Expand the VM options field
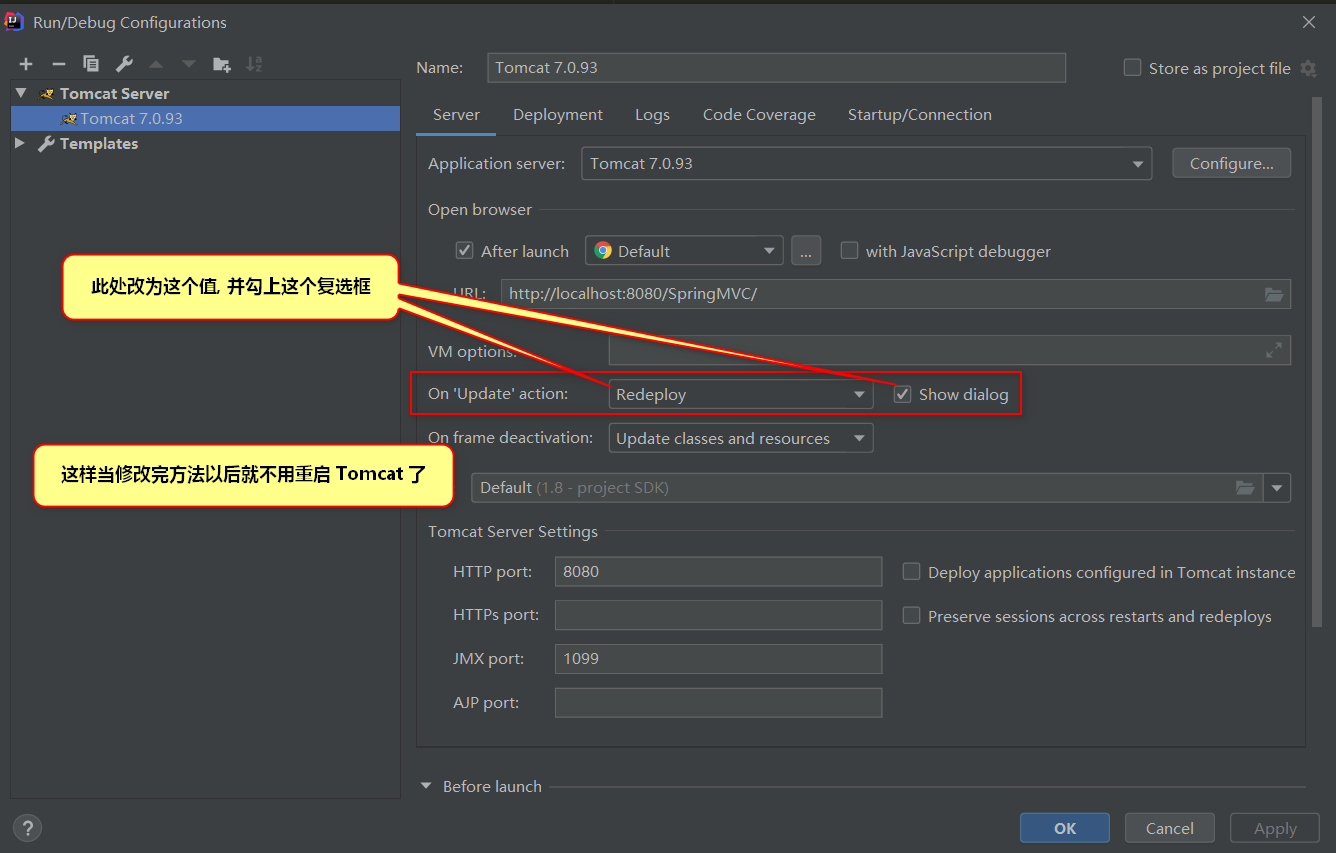 coord(1273,350)
